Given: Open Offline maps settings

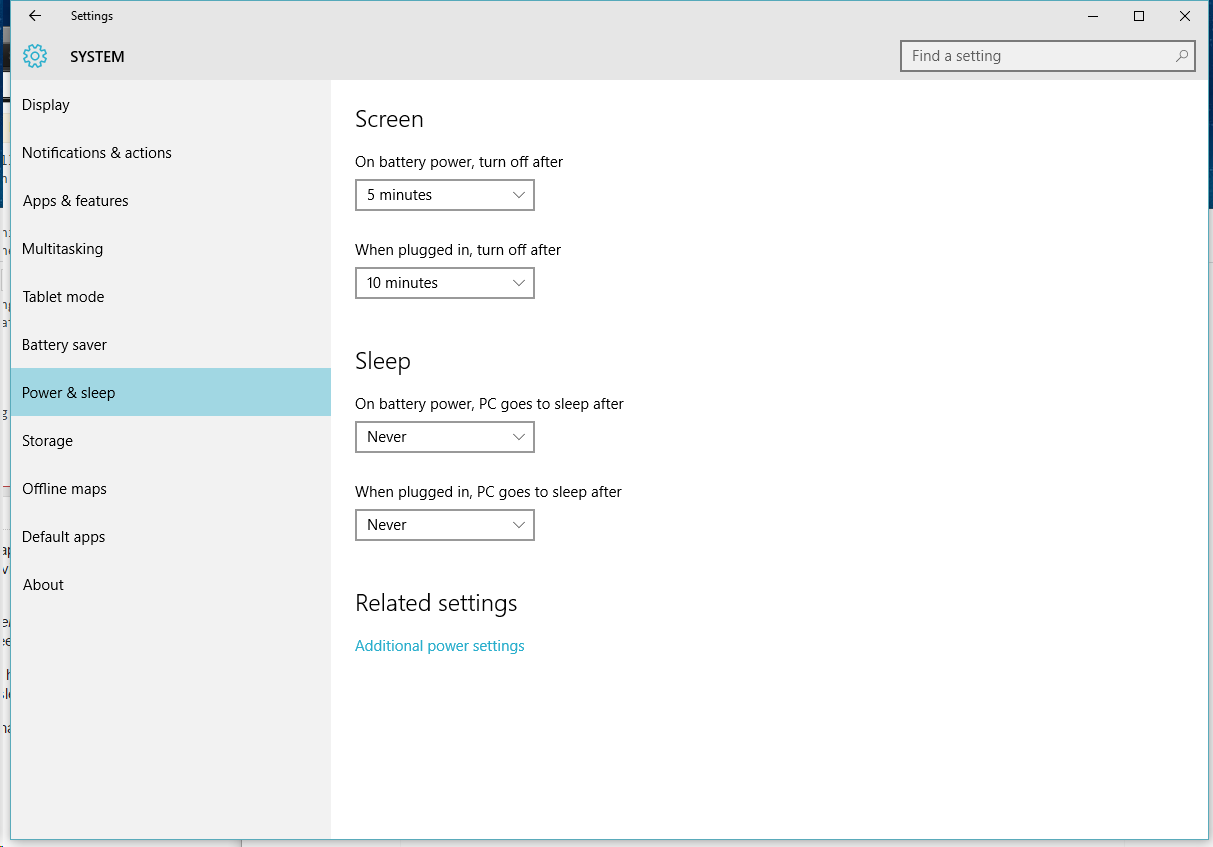Looking at the screenshot, I should pos(64,488).
